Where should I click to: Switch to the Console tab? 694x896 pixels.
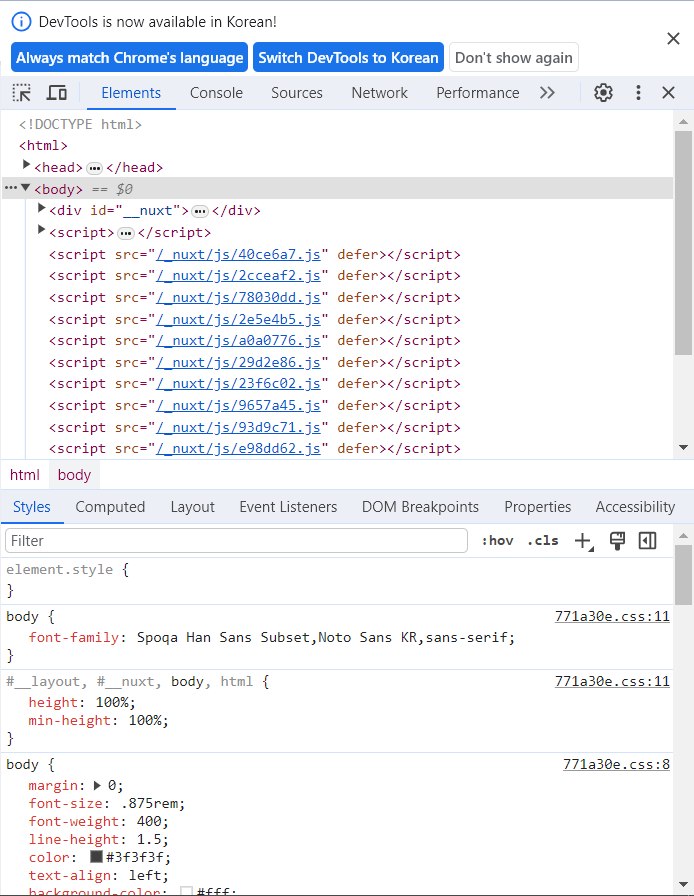coord(216,93)
